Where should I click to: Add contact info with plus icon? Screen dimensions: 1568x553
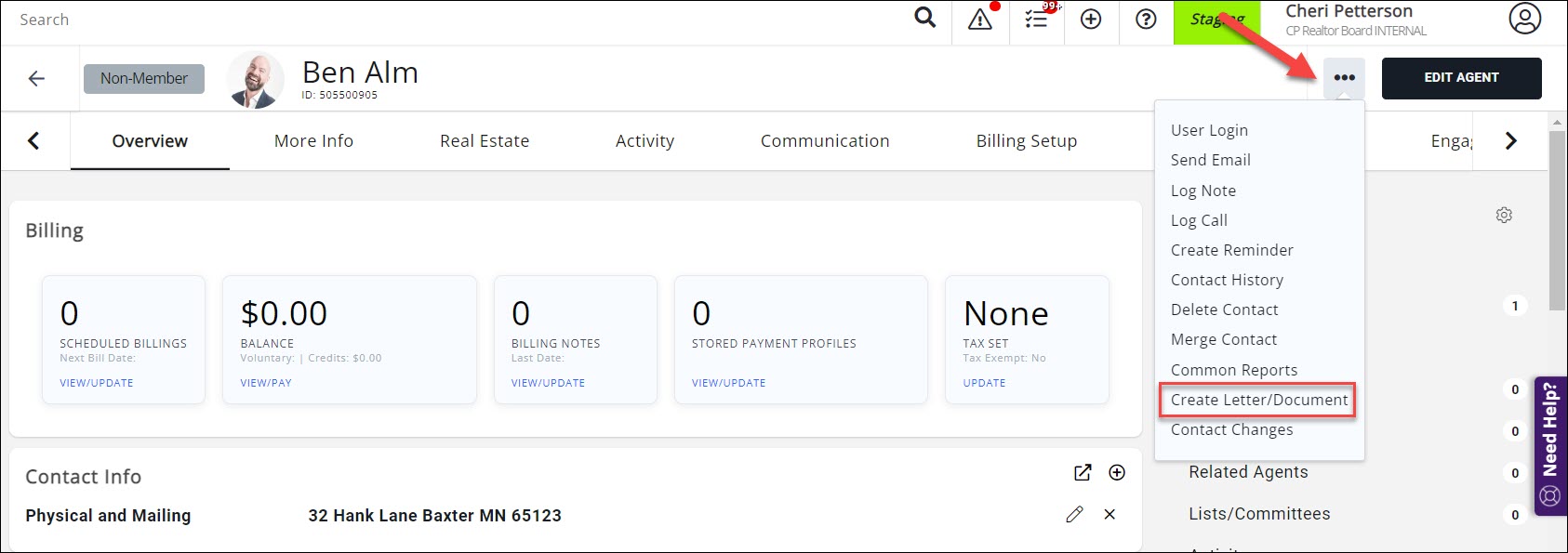[x=1117, y=473]
